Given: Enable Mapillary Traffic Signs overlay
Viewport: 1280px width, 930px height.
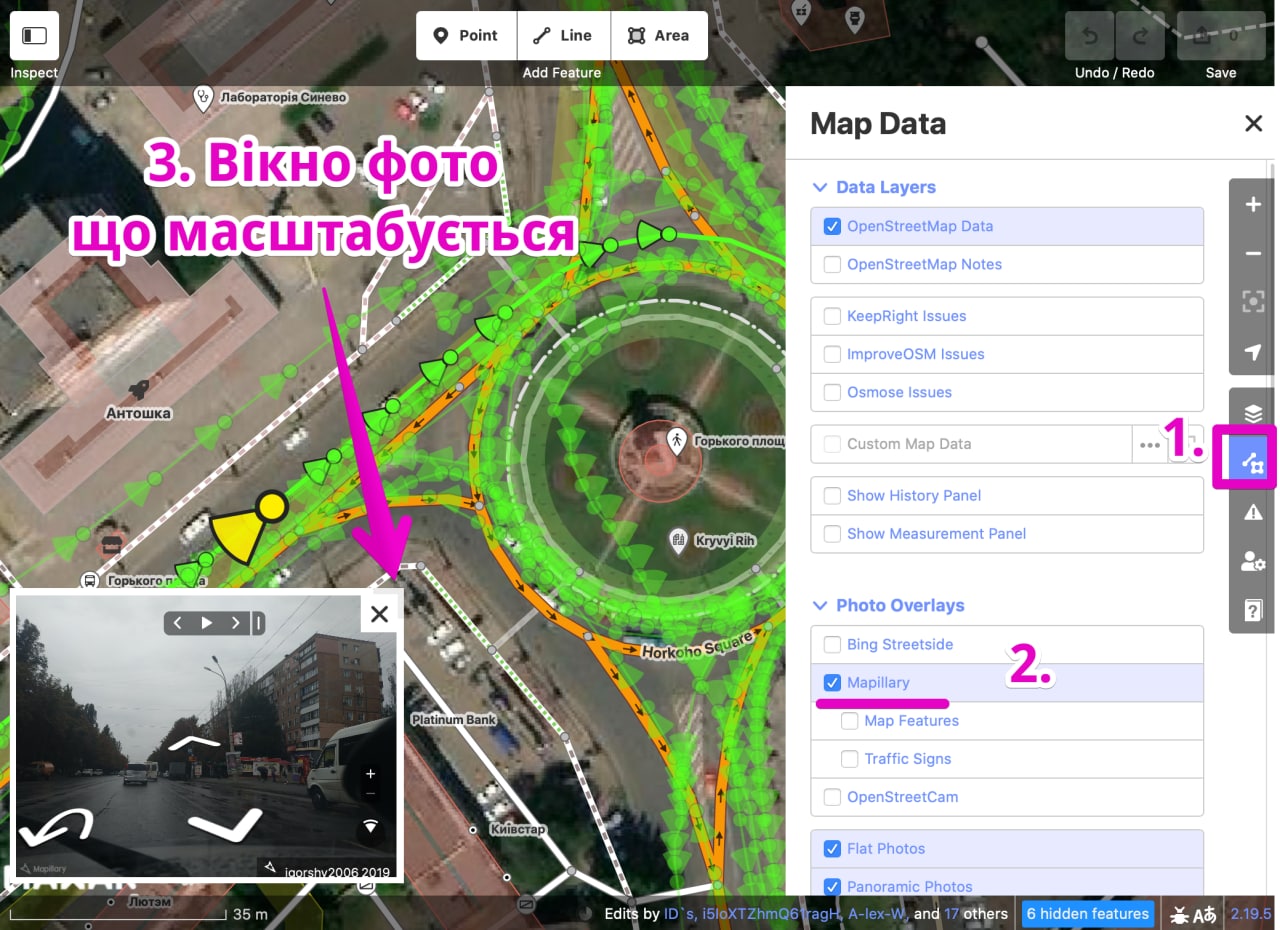Looking at the screenshot, I should coord(850,758).
